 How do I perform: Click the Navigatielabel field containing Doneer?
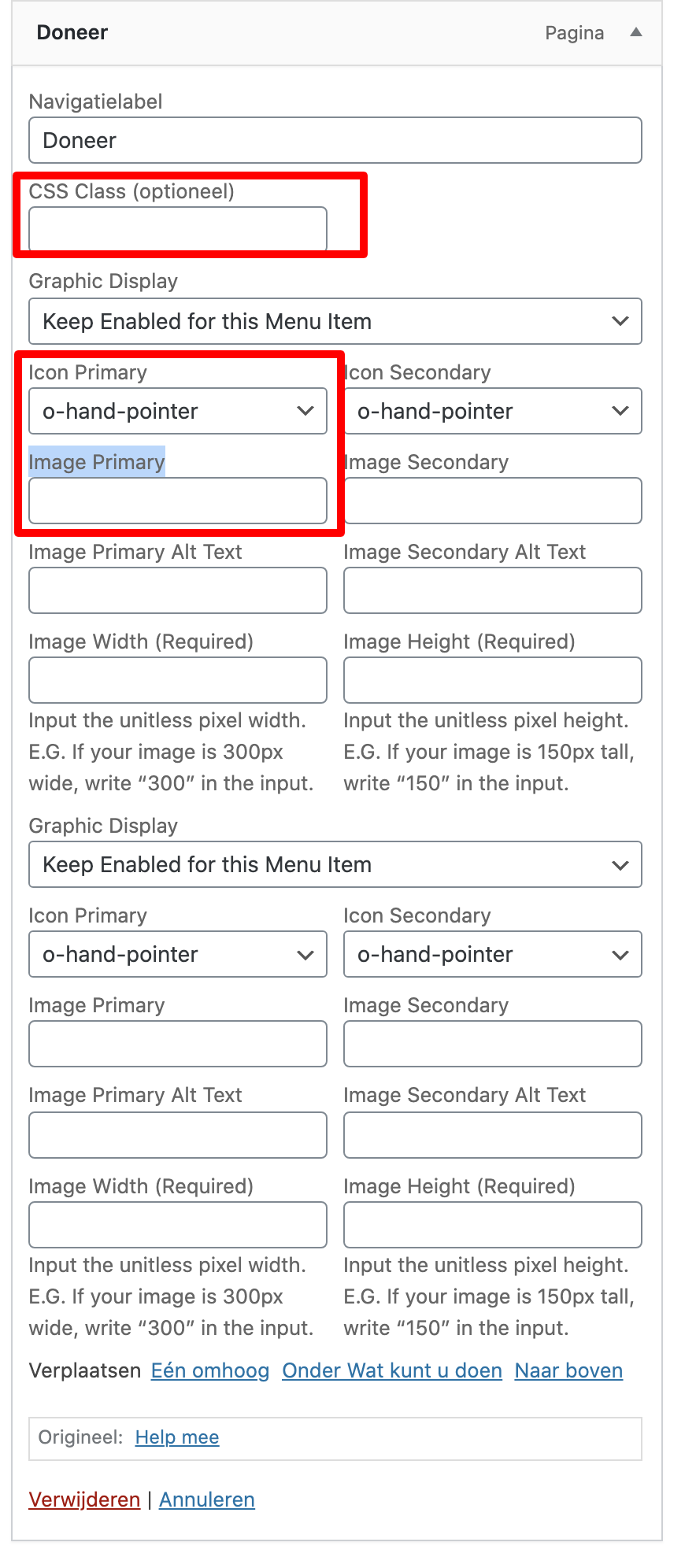[335, 140]
